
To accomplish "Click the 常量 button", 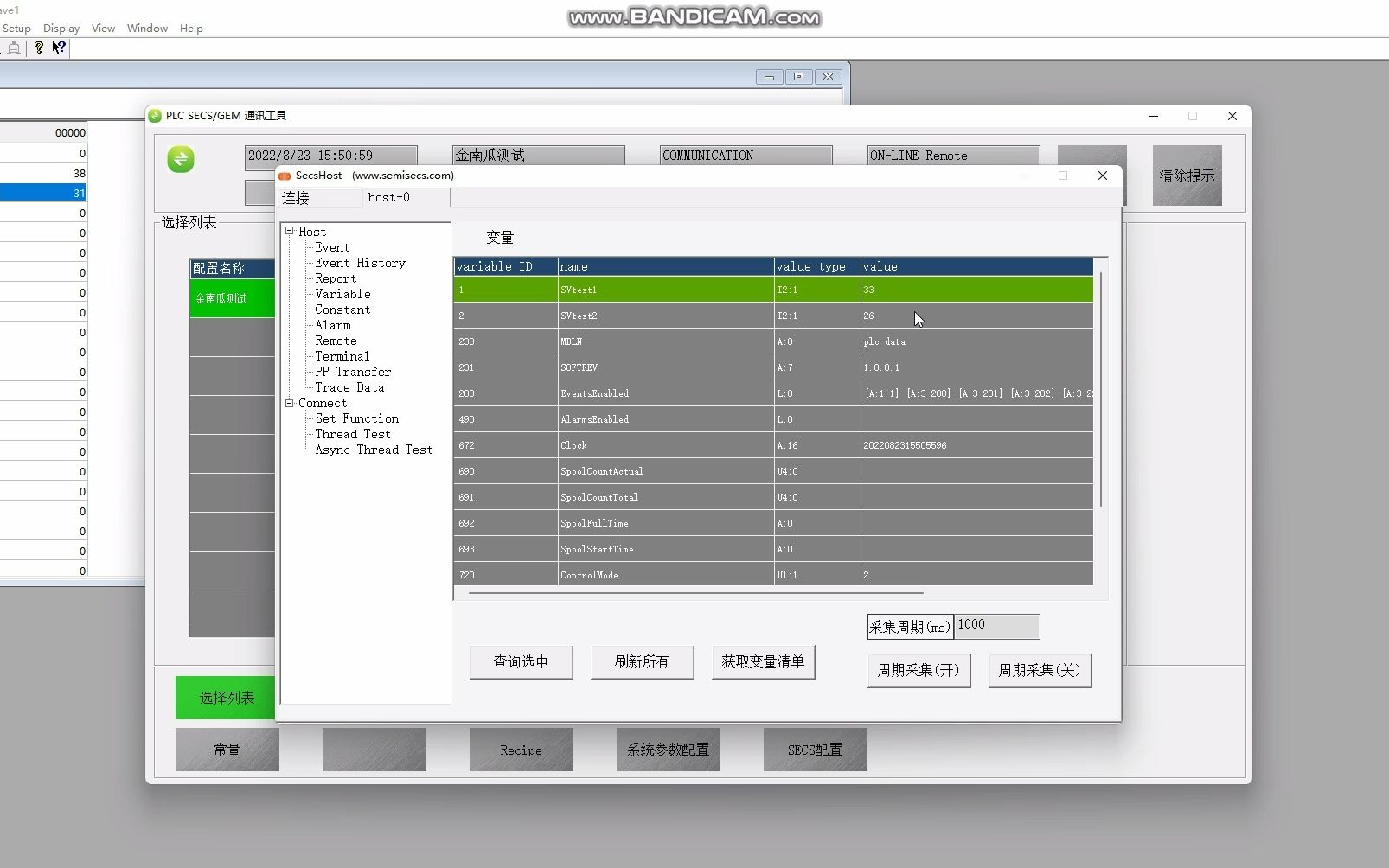I will click(x=227, y=750).
